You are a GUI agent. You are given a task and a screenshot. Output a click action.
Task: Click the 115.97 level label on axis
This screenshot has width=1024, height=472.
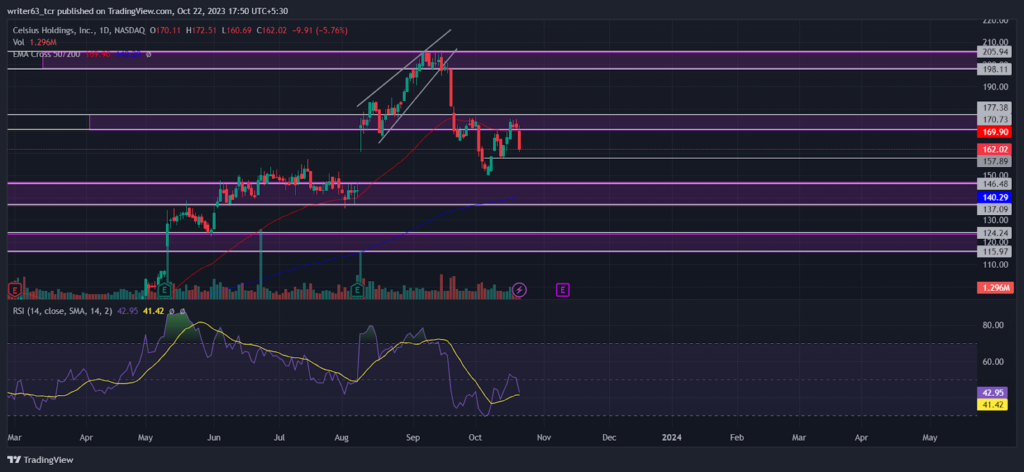tap(995, 251)
